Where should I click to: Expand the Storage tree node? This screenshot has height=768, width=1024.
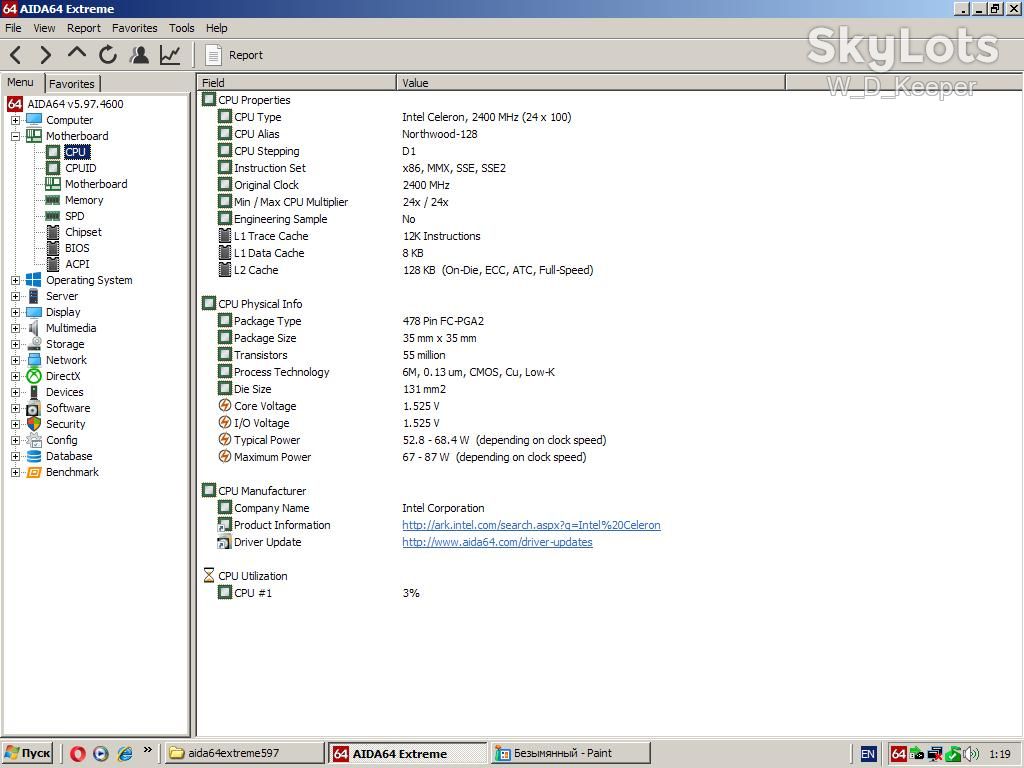15,344
